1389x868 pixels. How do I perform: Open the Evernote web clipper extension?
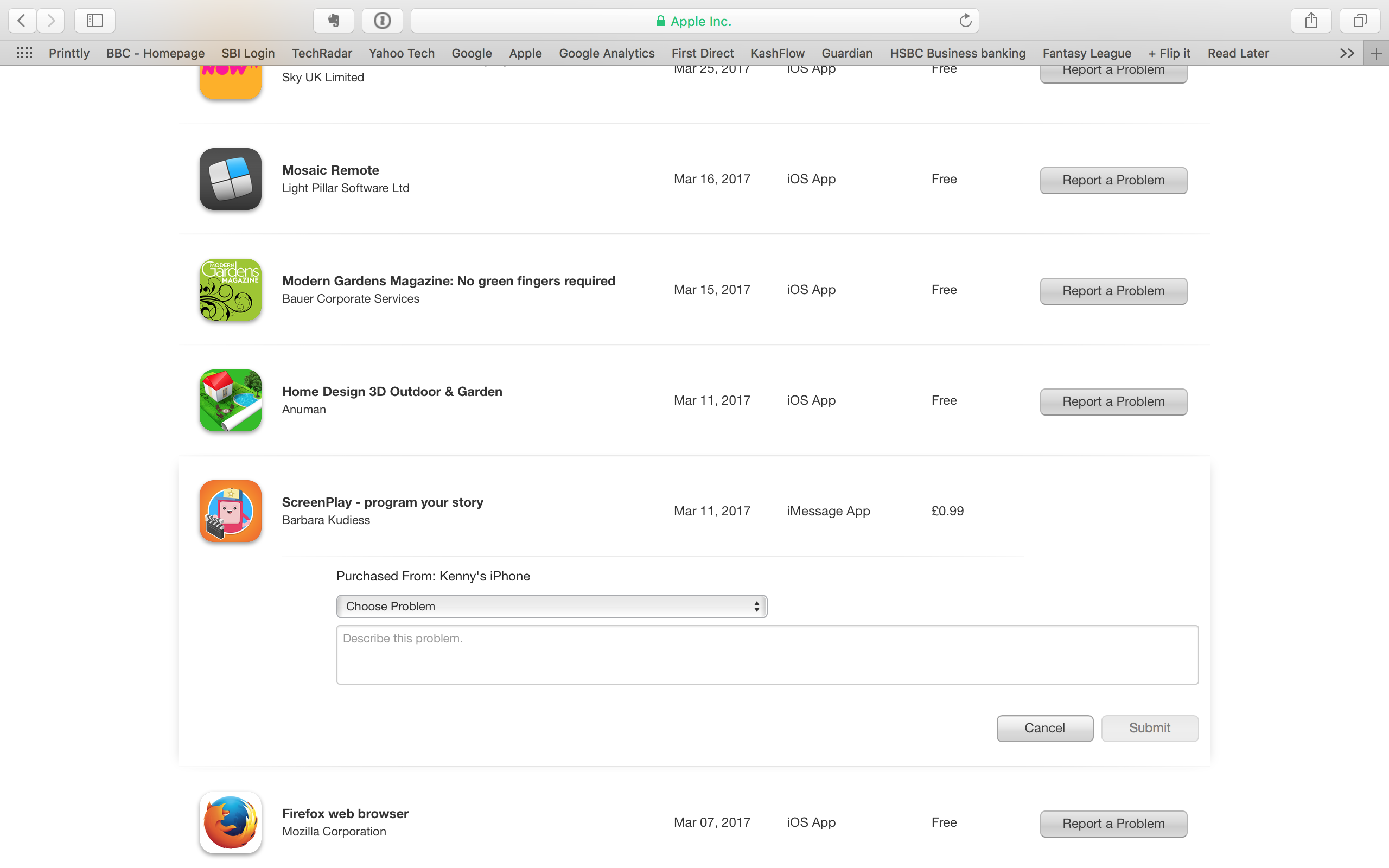(334, 21)
